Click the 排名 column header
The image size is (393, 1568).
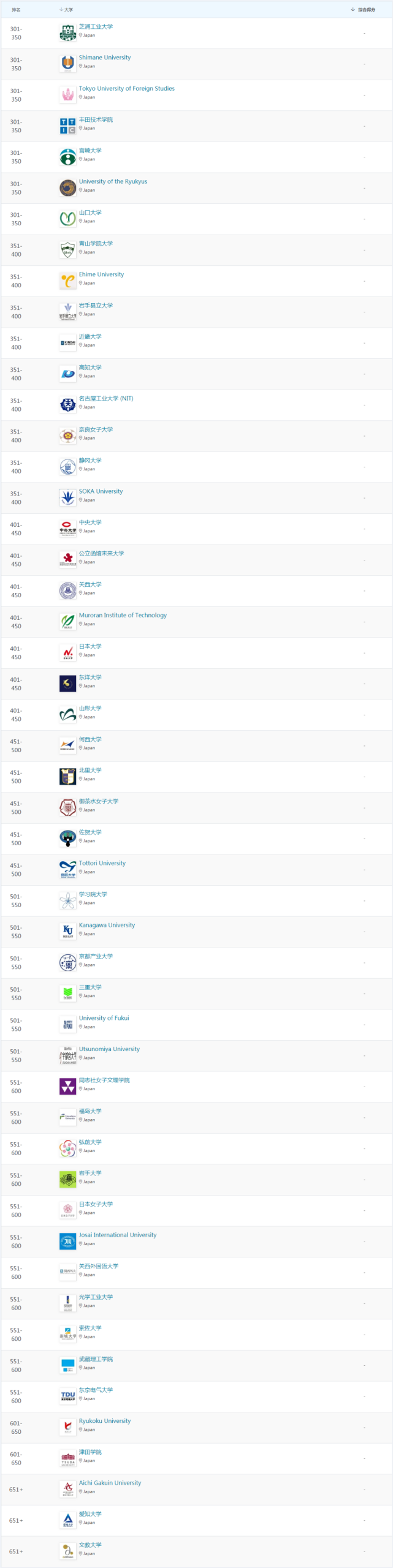tap(16, 10)
